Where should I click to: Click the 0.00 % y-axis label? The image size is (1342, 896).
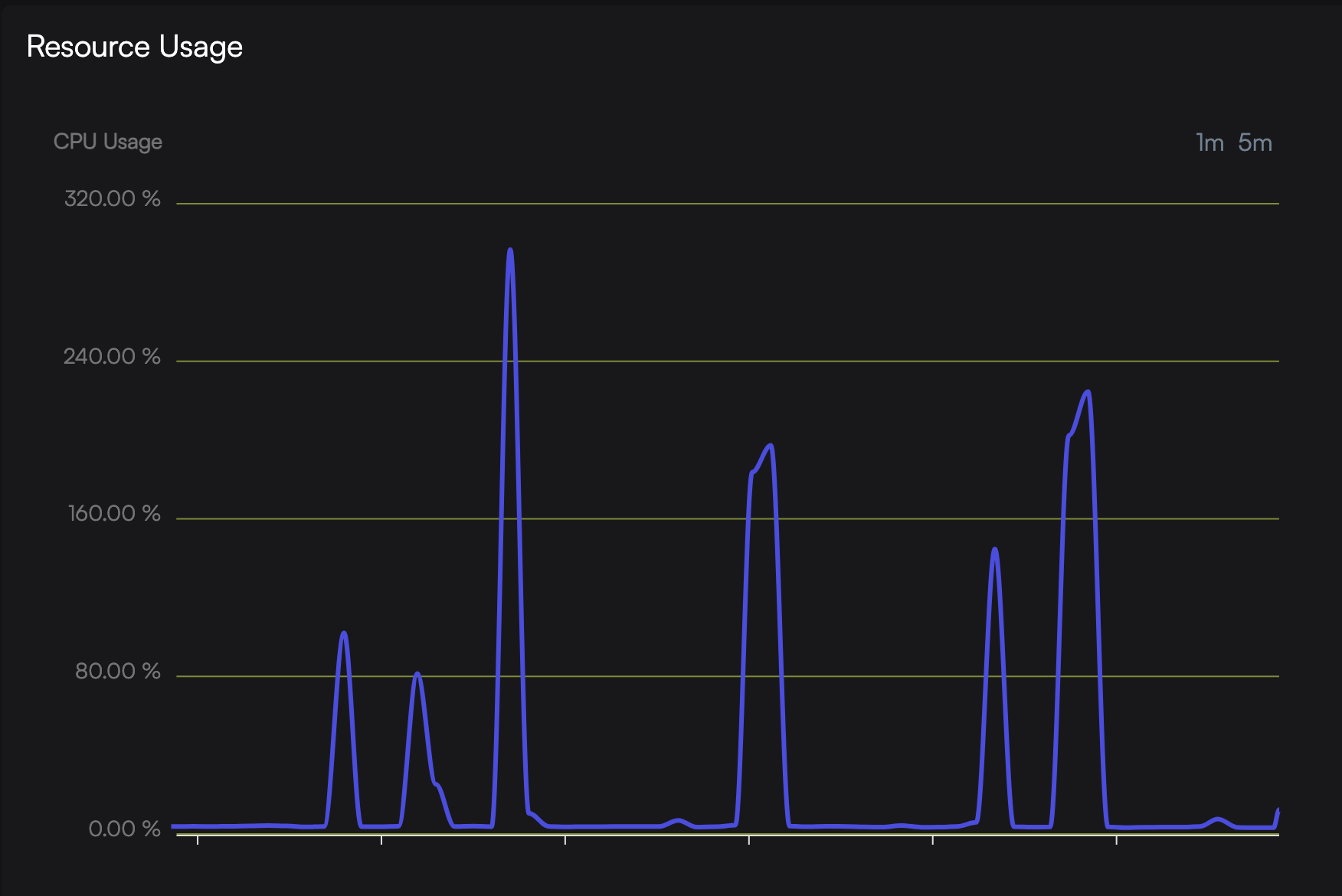coord(124,829)
